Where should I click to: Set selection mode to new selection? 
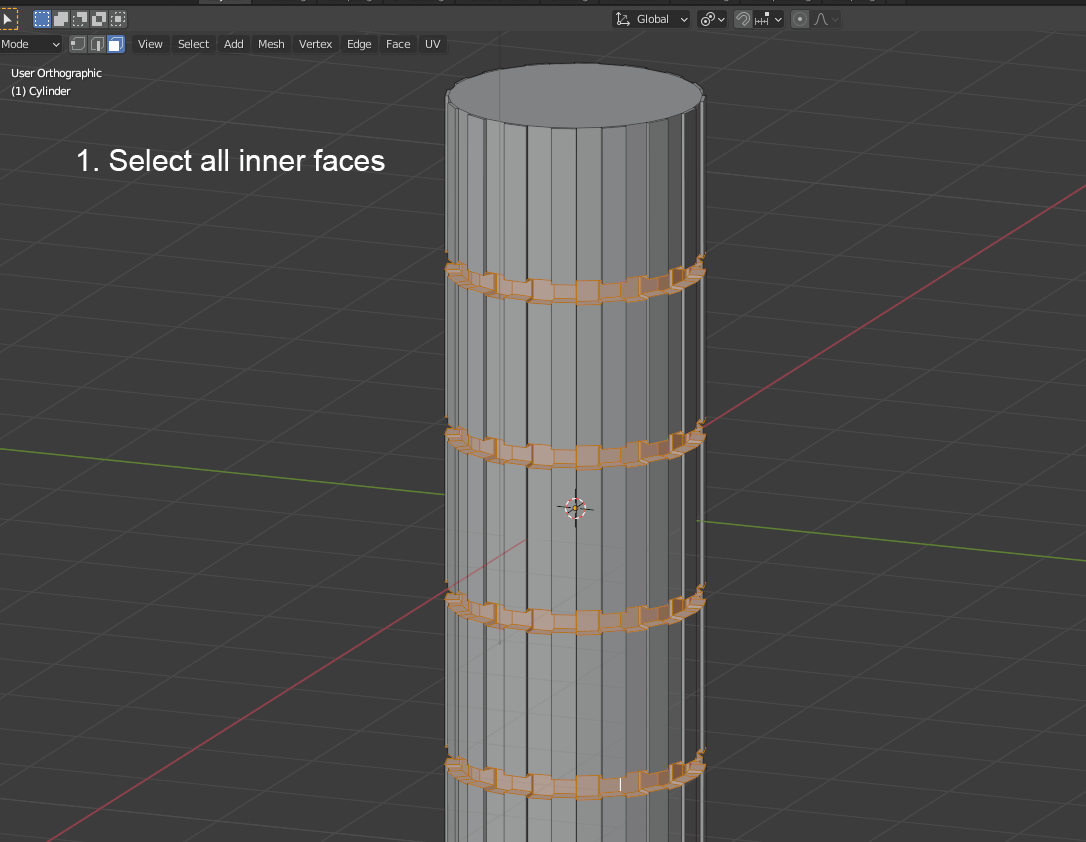point(42,19)
